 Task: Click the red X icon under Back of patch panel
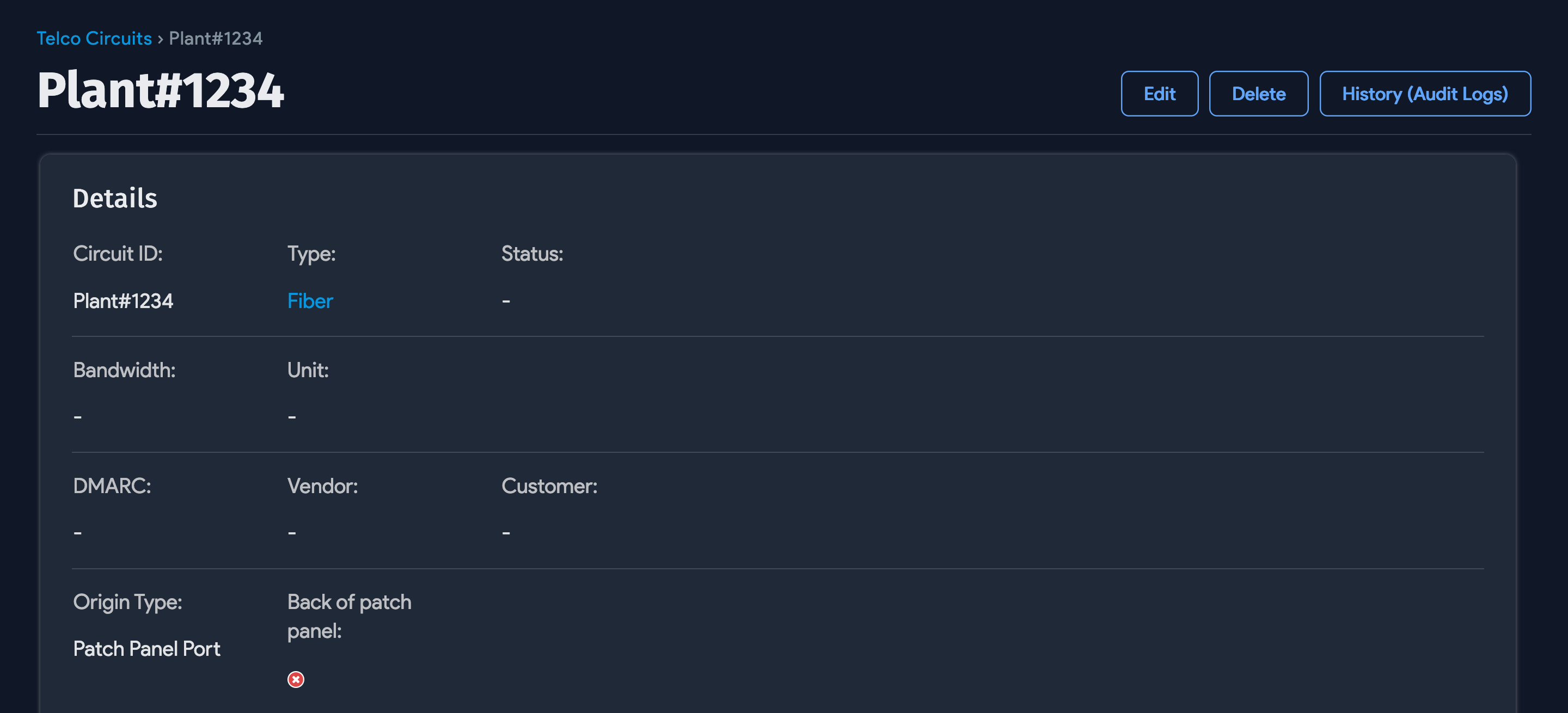coord(296,679)
